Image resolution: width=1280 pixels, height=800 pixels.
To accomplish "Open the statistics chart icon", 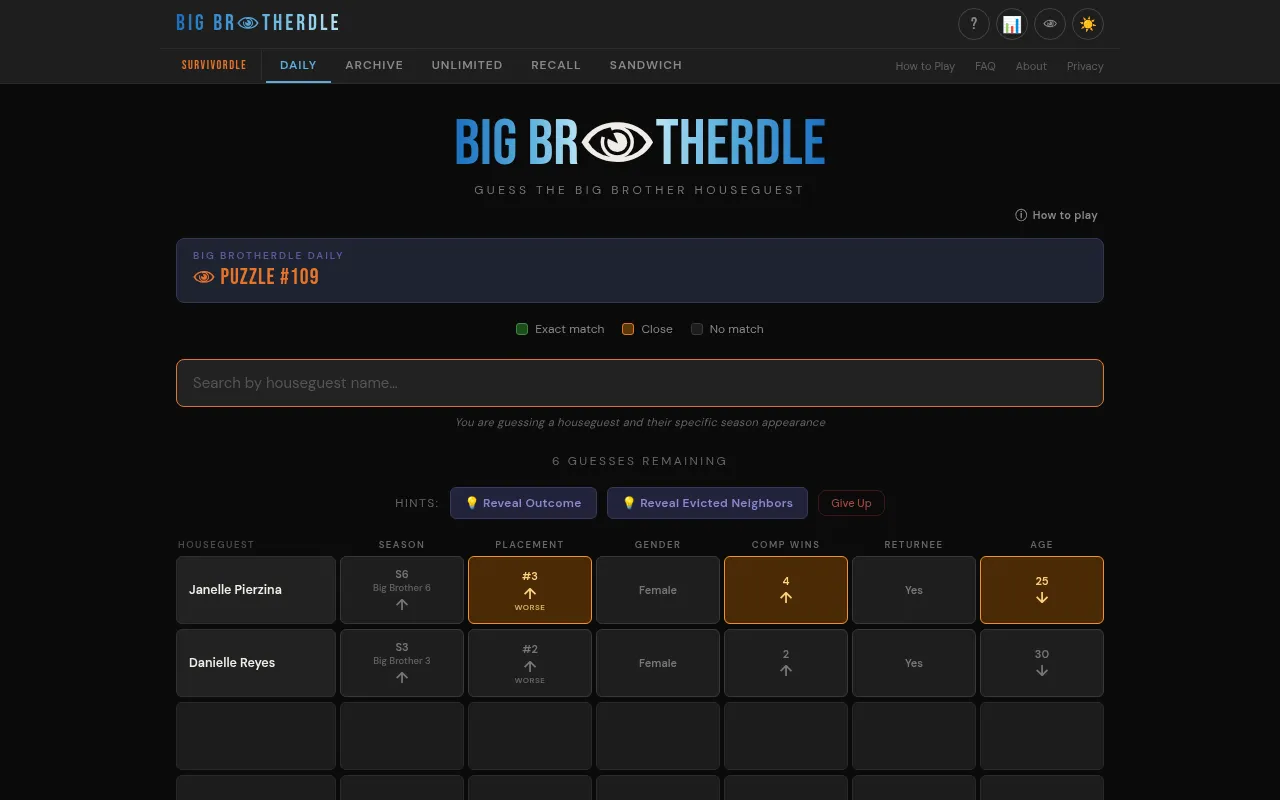I will (x=1012, y=24).
